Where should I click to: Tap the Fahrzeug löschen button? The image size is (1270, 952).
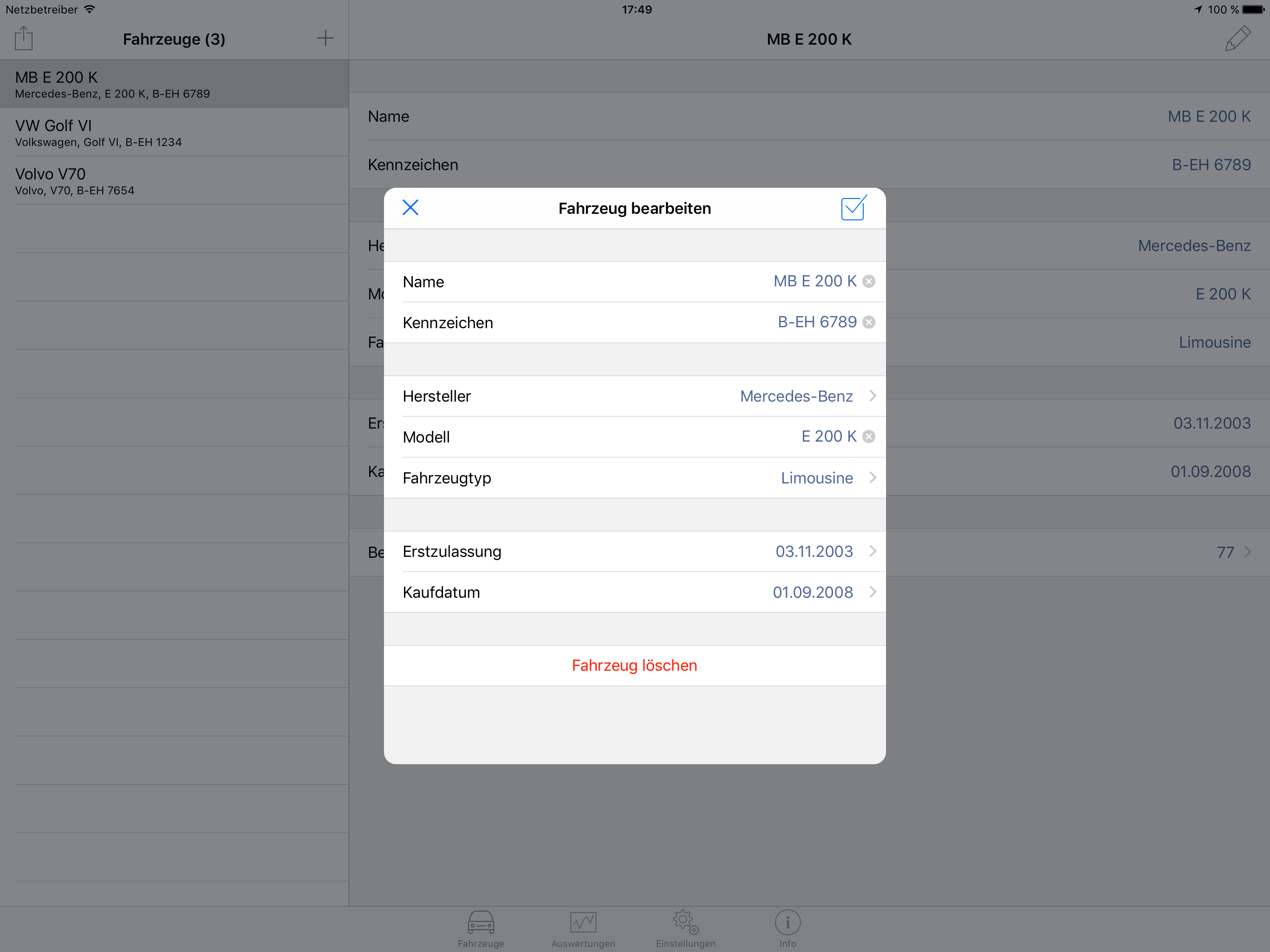point(635,666)
